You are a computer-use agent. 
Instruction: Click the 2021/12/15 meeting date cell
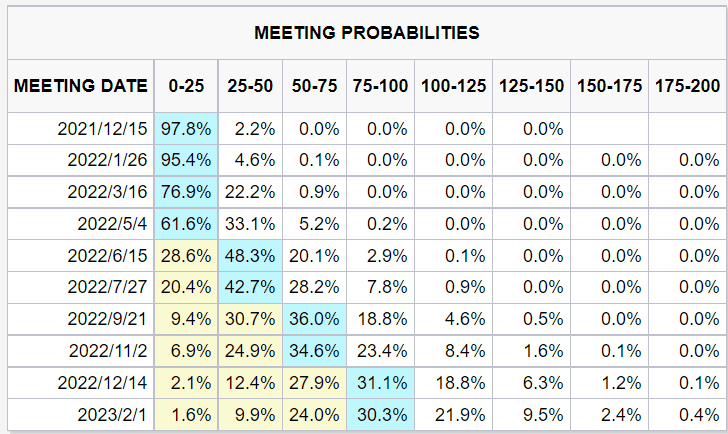pos(105,129)
